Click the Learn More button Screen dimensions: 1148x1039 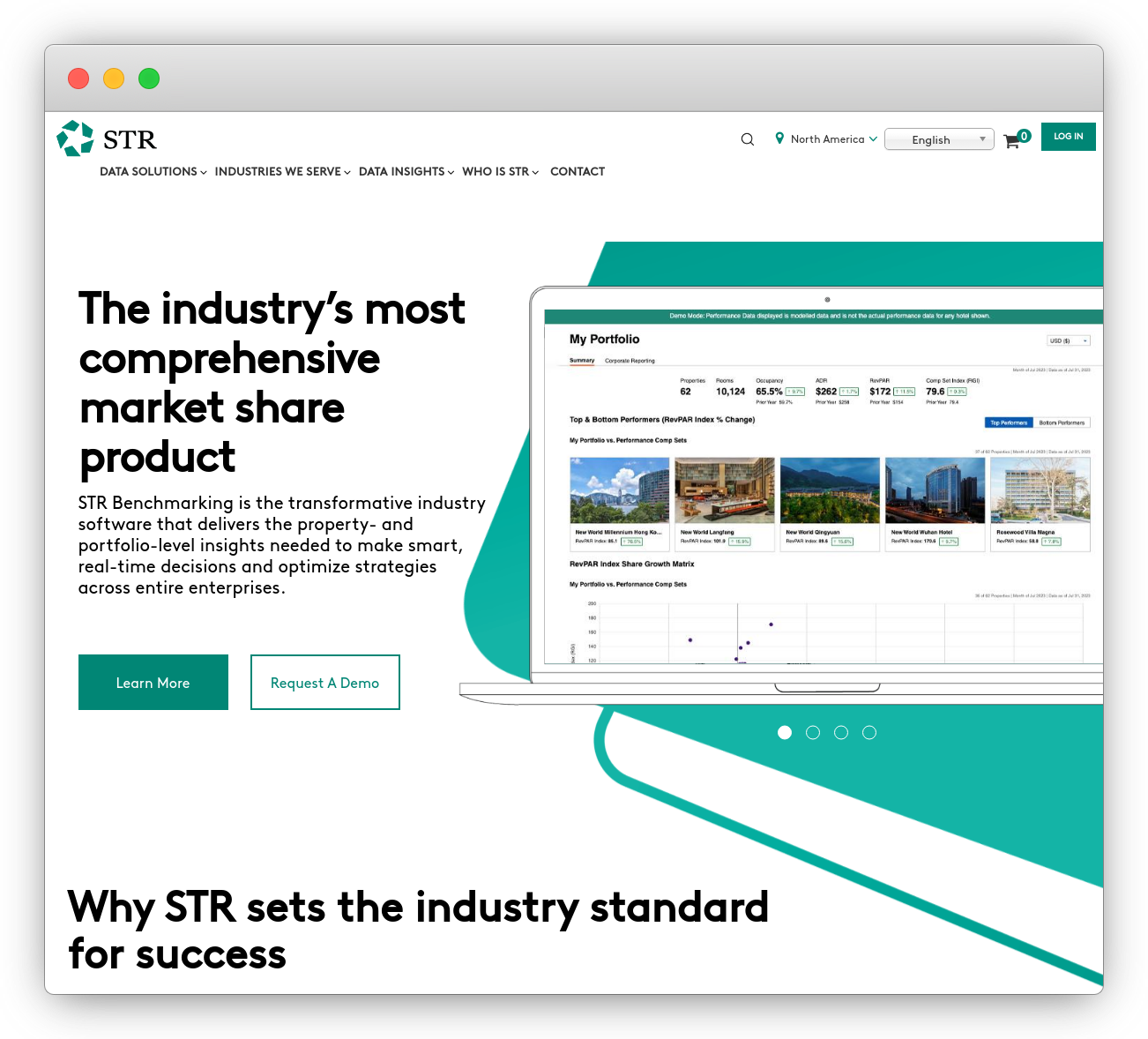click(153, 683)
